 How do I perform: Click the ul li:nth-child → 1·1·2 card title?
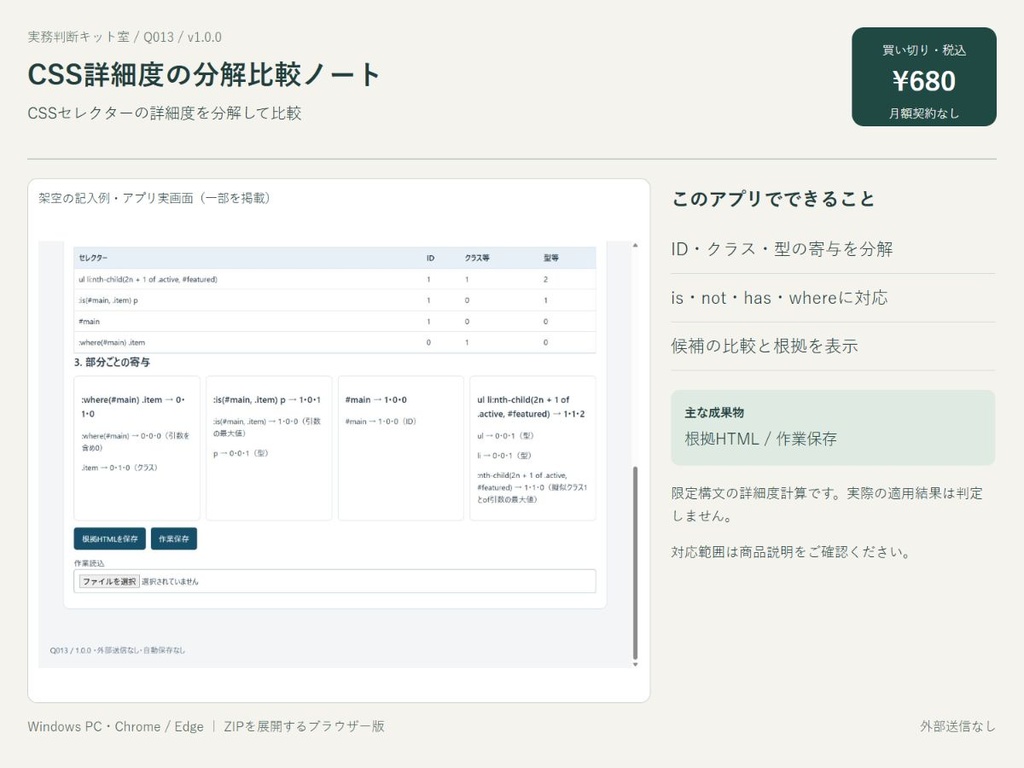click(531, 406)
